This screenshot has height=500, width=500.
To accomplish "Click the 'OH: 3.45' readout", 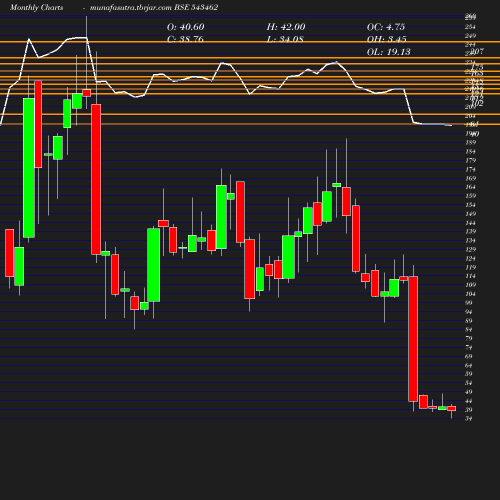I will pos(387,39).
